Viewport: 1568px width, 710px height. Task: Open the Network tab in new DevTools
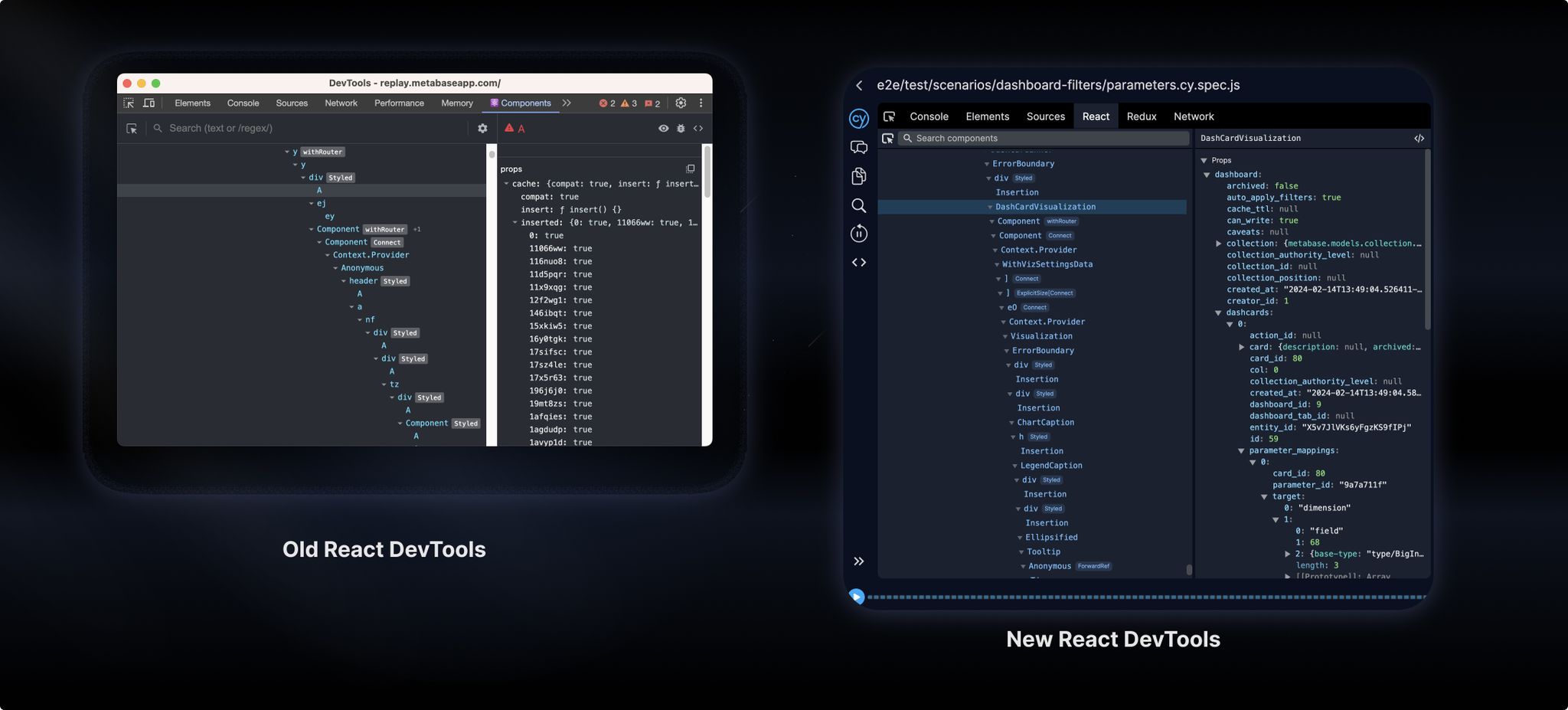pyautogui.click(x=1194, y=116)
